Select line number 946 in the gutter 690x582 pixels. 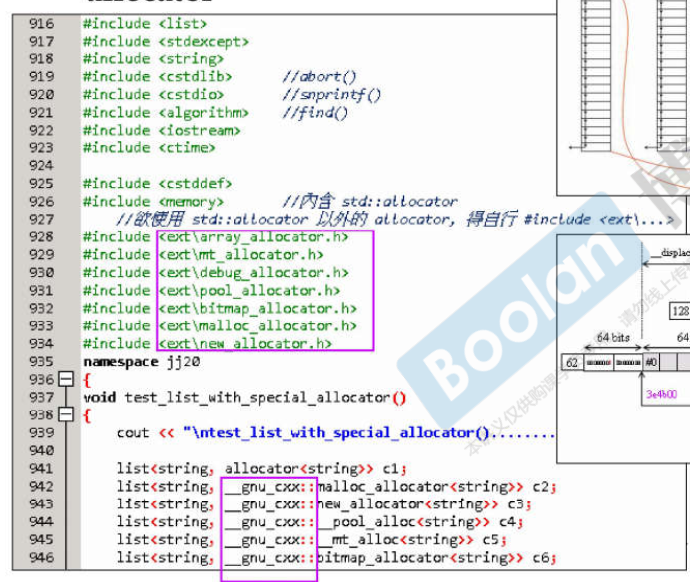(x=42, y=558)
